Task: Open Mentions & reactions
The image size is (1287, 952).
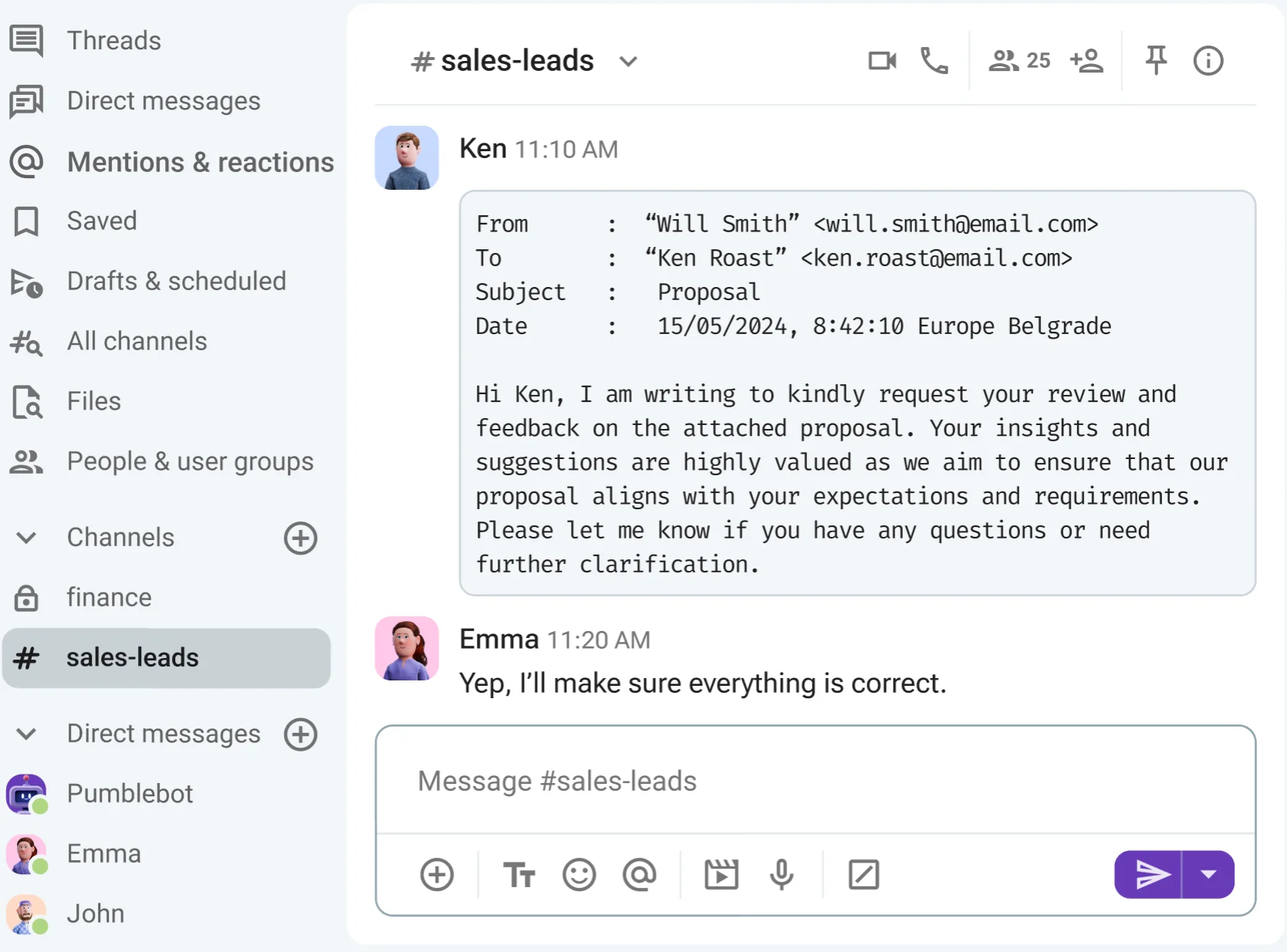Action: (x=200, y=162)
